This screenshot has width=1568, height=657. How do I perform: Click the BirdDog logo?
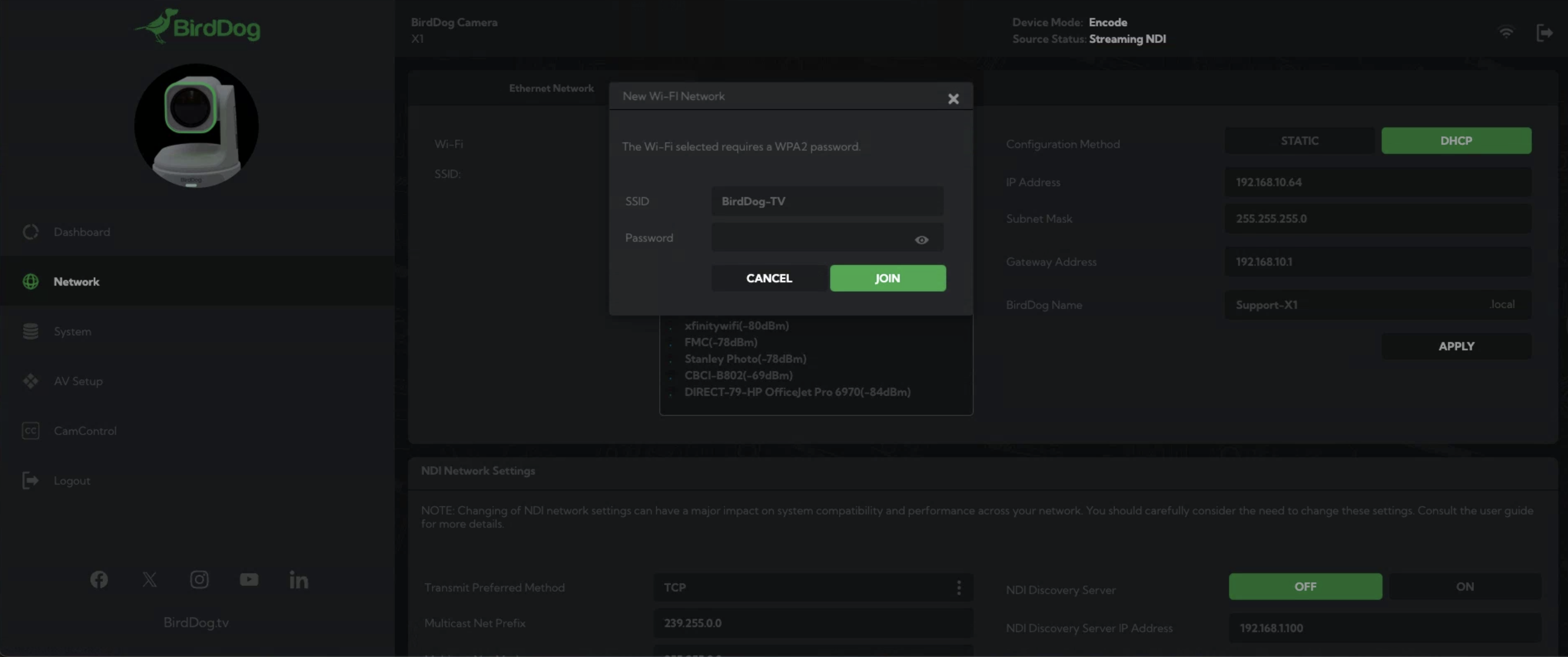tap(197, 27)
